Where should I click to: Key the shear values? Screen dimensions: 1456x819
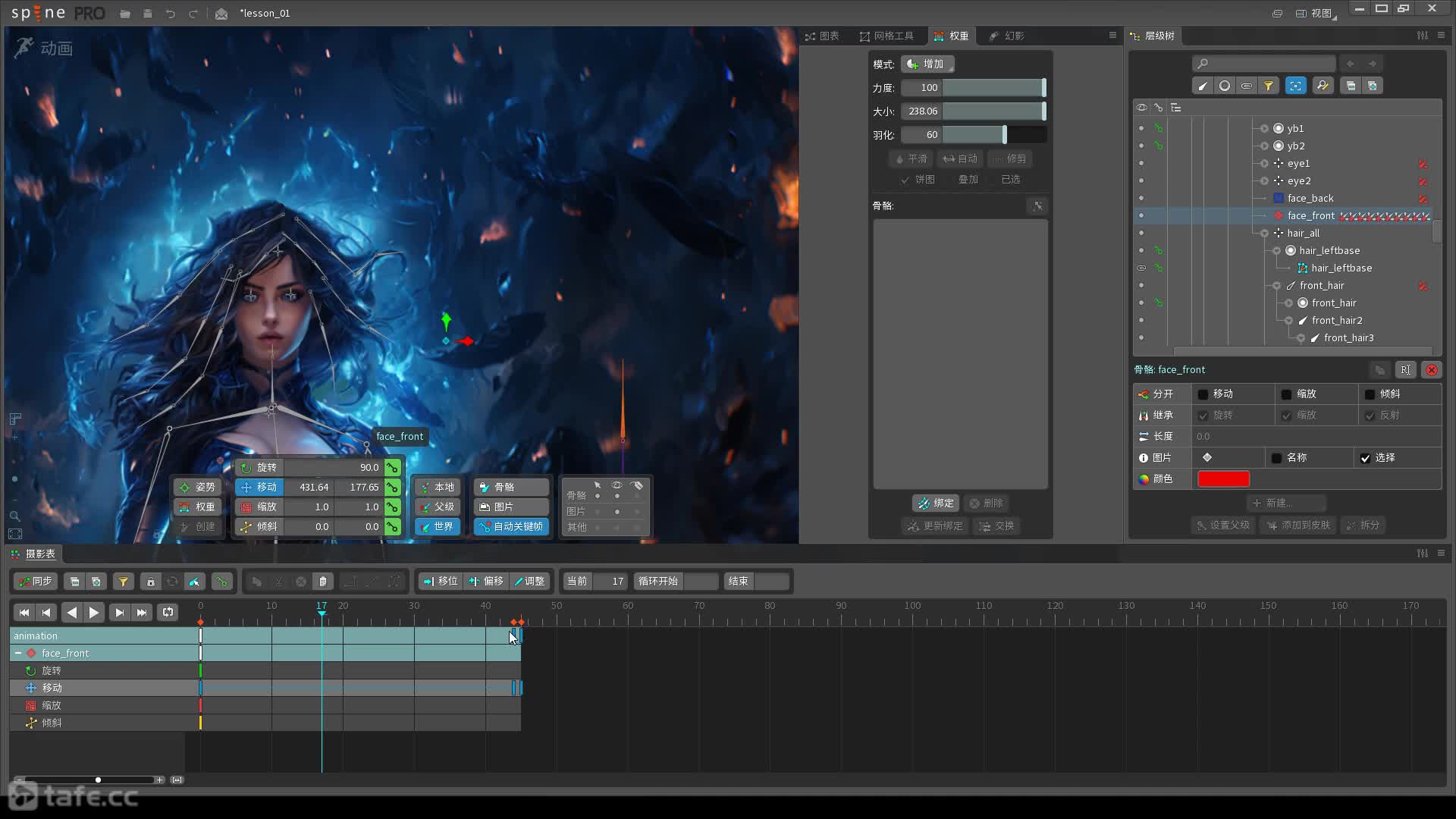(392, 527)
